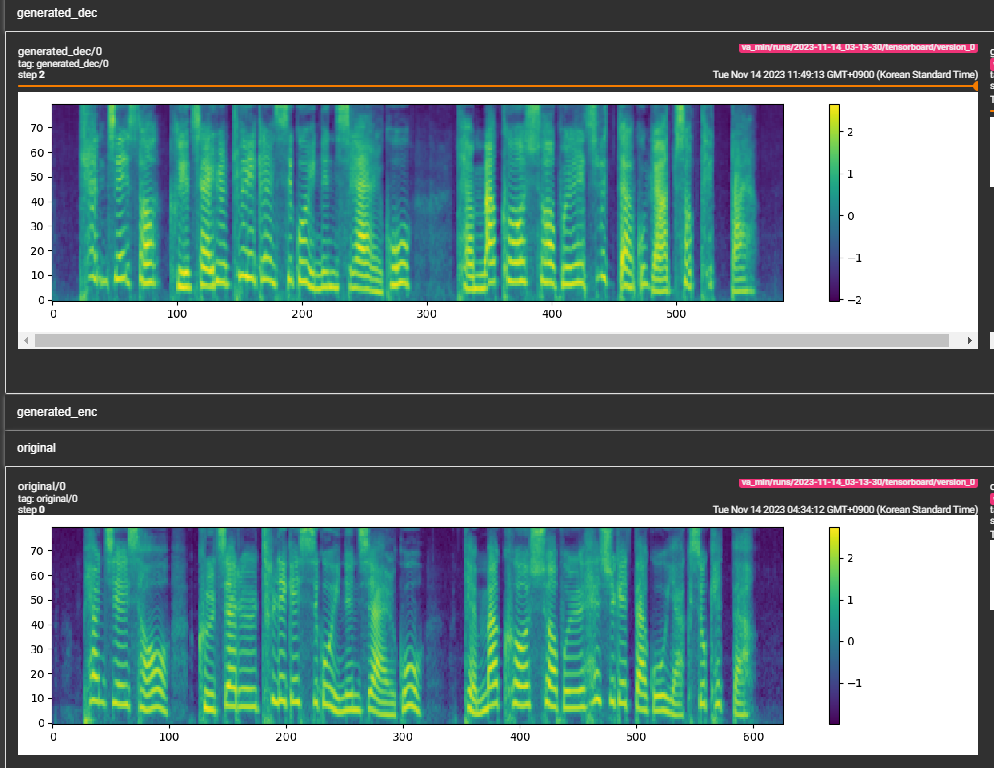
Task: Click 'tag: generated_dec/0' text
Action: pyautogui.click(x=63, y=63)
